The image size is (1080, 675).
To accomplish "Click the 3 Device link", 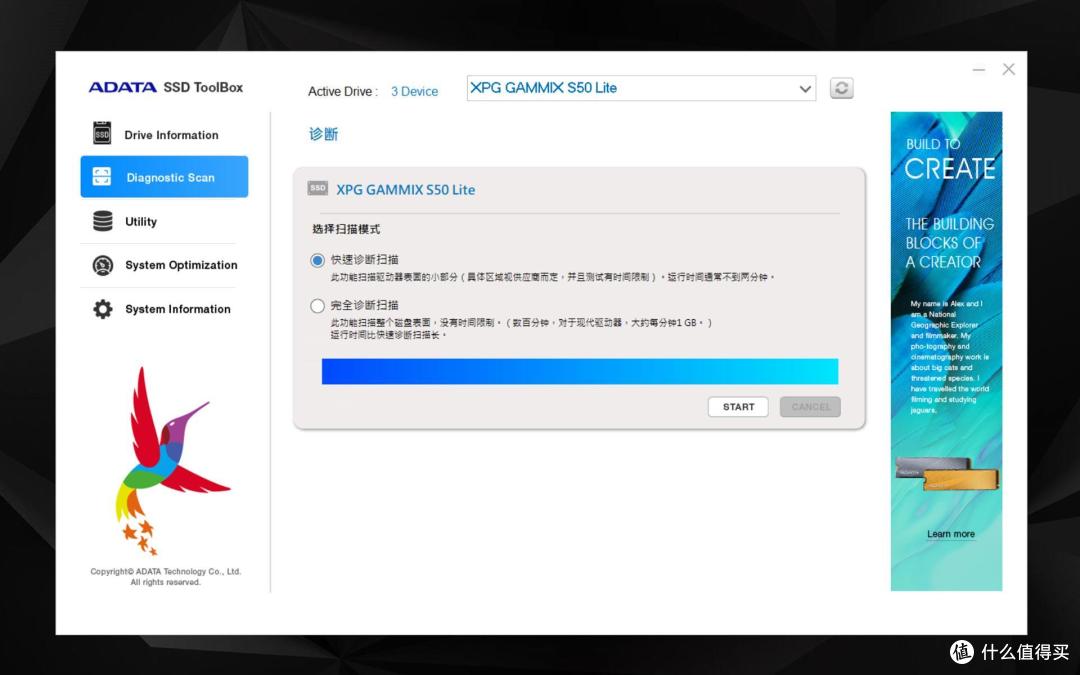I will tap(415, 91).
